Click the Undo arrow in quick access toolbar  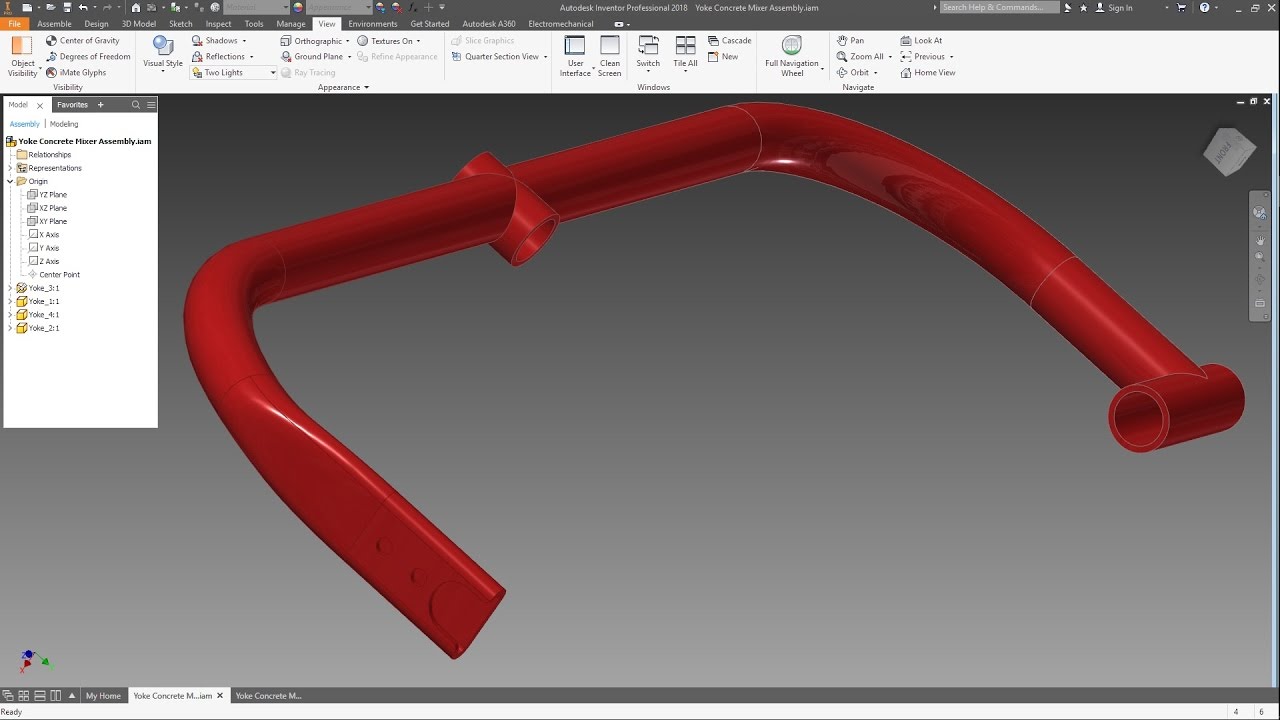click(x=83, y=7)
